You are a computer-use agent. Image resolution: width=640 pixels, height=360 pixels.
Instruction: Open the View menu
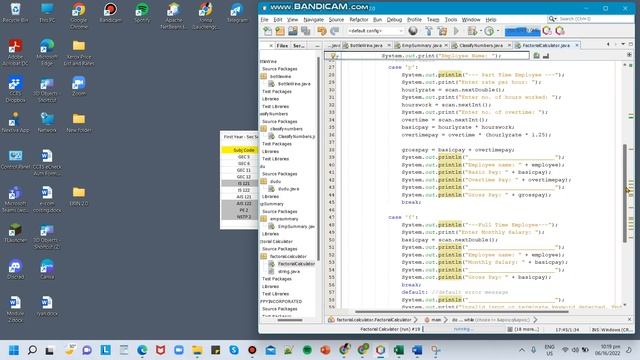(293, 19)
